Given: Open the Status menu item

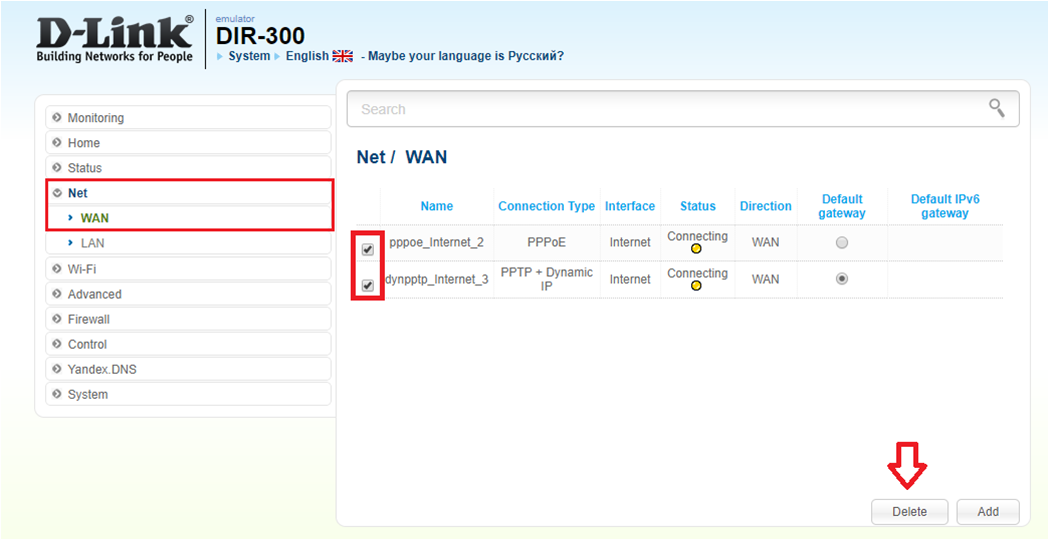Looking at the screenshot, I should click(x=84, y=168).
